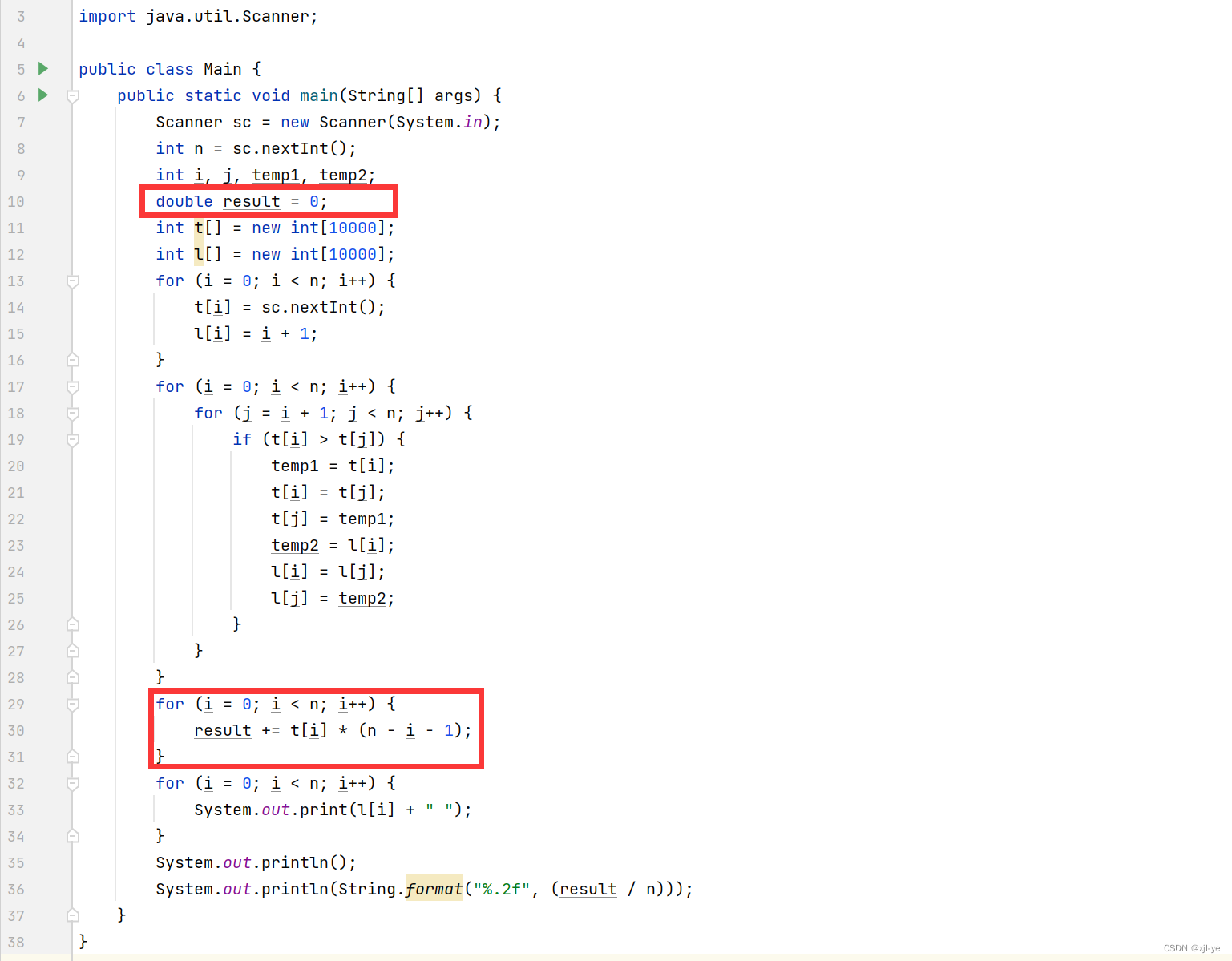
Task: Click the fold end marker on line 34
Action: [x=72, y=836]
